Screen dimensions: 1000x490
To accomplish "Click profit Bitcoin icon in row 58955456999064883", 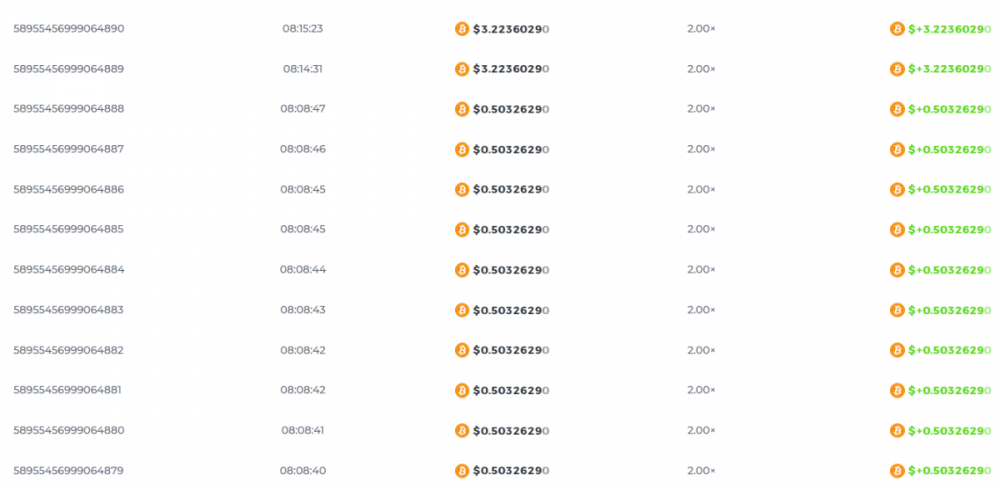I will tap(897, 310).
